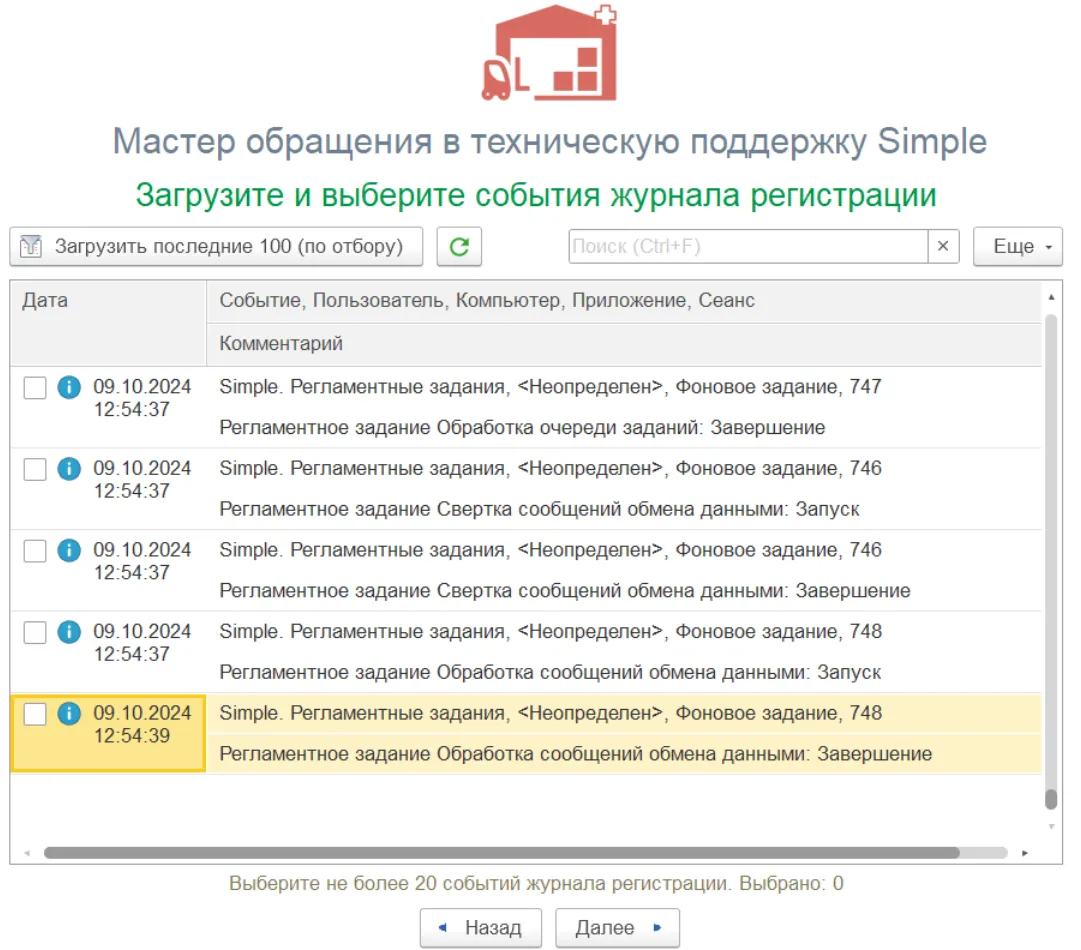
Task: Click the scroll-up arrow of the event list
Action: click(1051, 297)
